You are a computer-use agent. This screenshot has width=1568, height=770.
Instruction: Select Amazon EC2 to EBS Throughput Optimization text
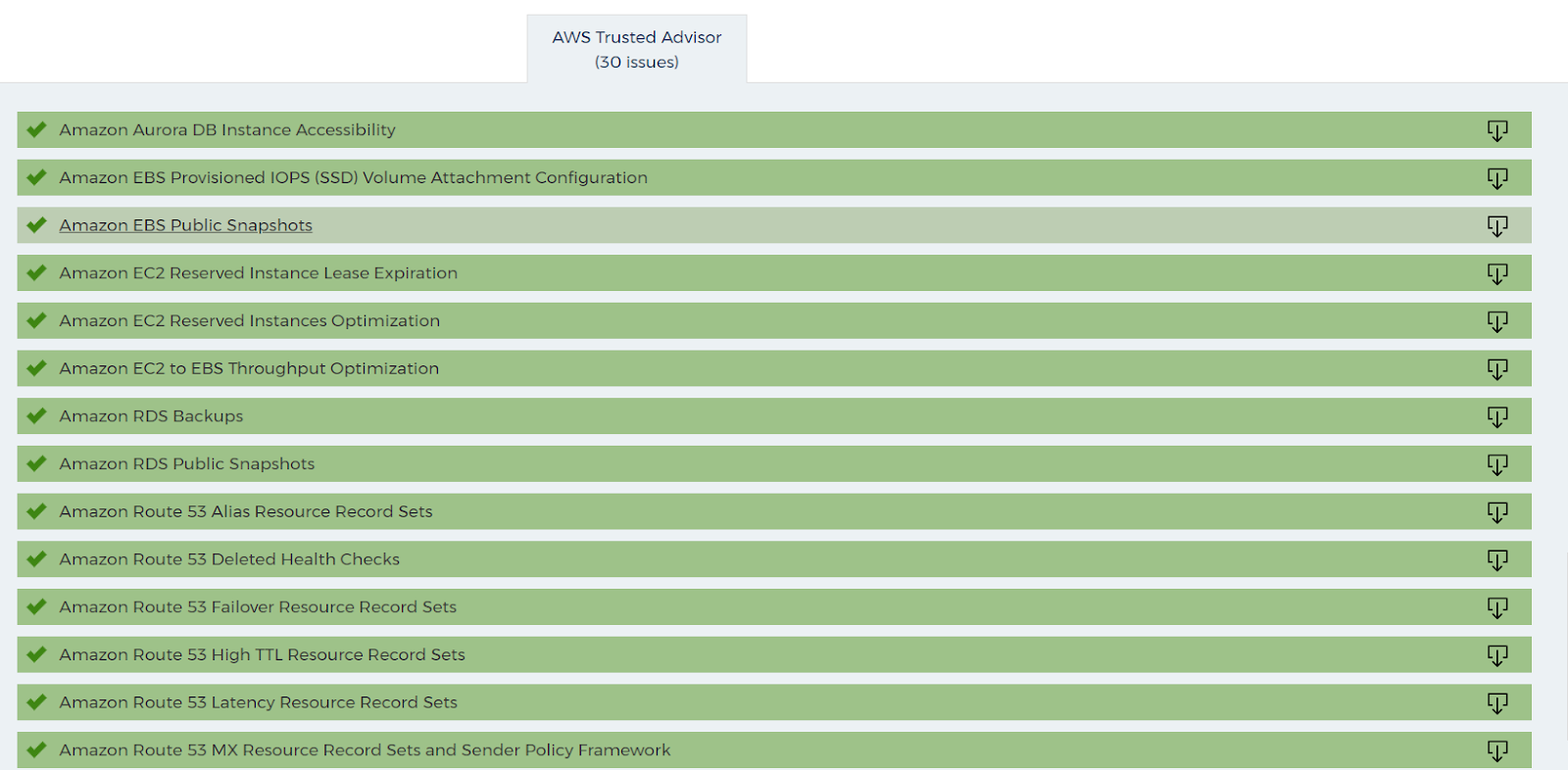(249, 368)
